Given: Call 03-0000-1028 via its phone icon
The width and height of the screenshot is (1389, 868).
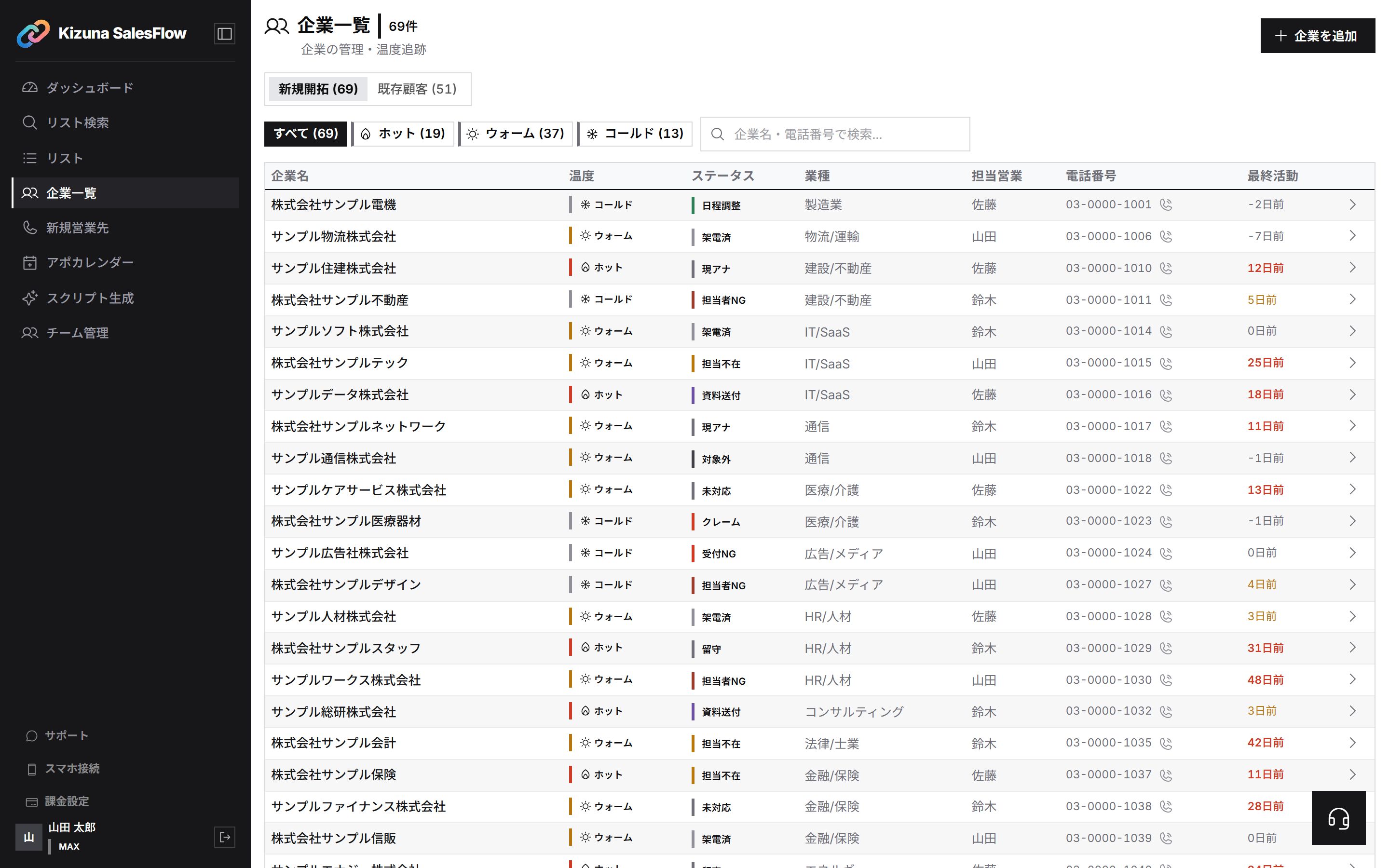Looking at the screenshot, I should tap(1166, 617).
